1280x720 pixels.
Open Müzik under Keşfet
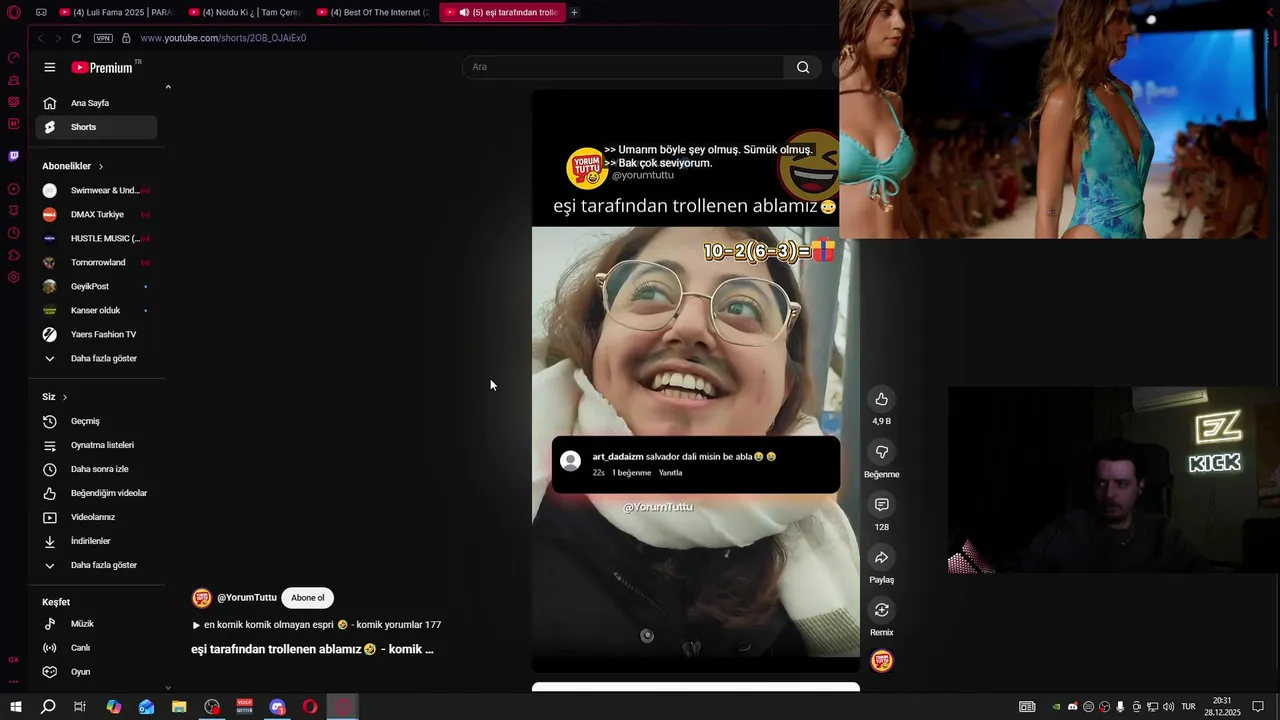coord(96,624)
